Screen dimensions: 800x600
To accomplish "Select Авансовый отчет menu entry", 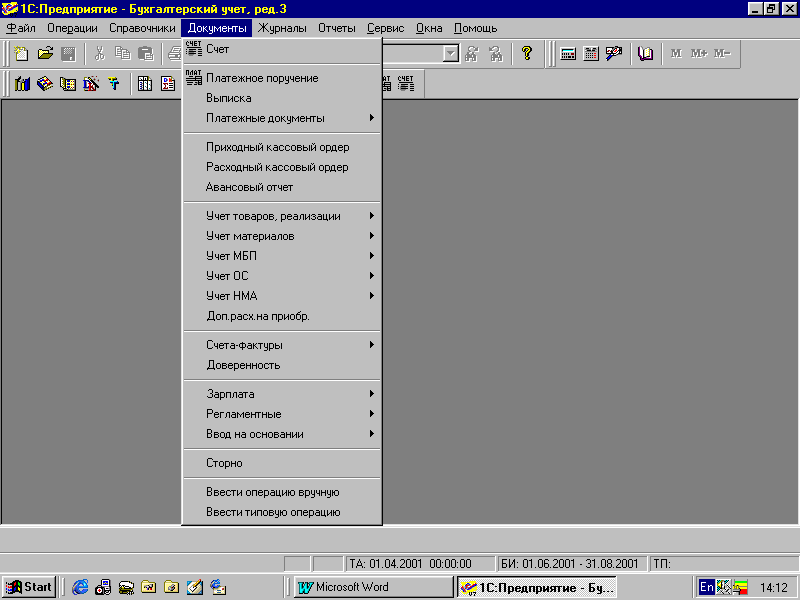I will (x=282, y=187).
